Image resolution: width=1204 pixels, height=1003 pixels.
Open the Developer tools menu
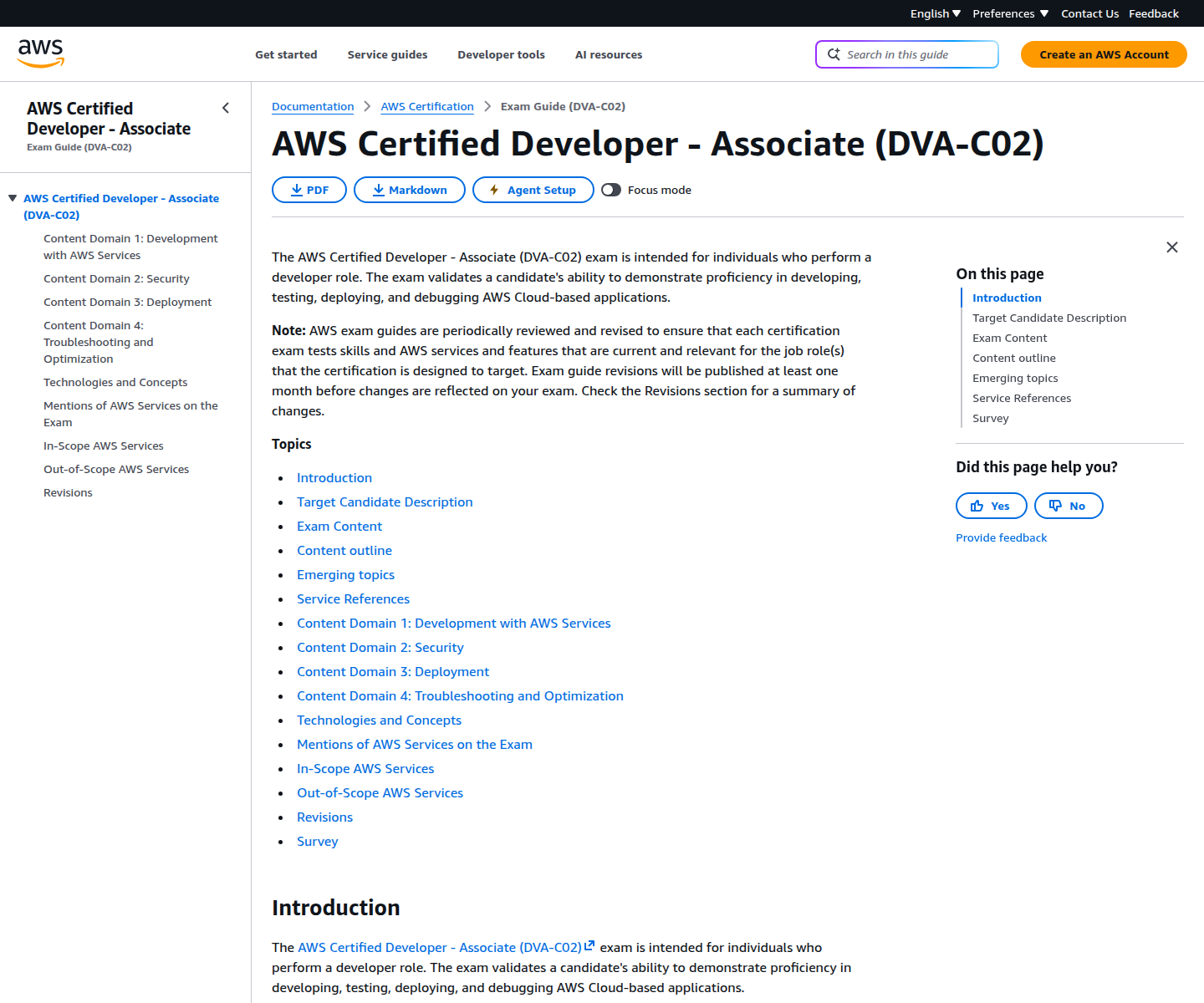(x=501, y=54)
